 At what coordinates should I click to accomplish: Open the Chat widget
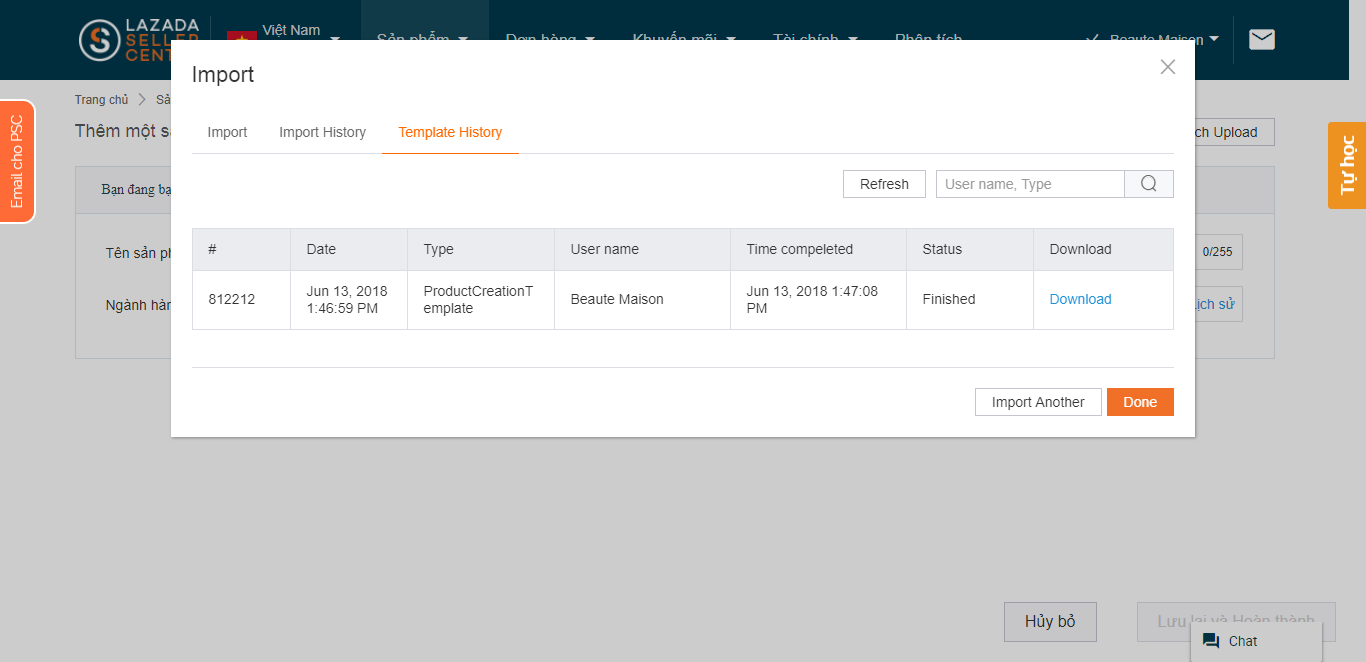1256,641
